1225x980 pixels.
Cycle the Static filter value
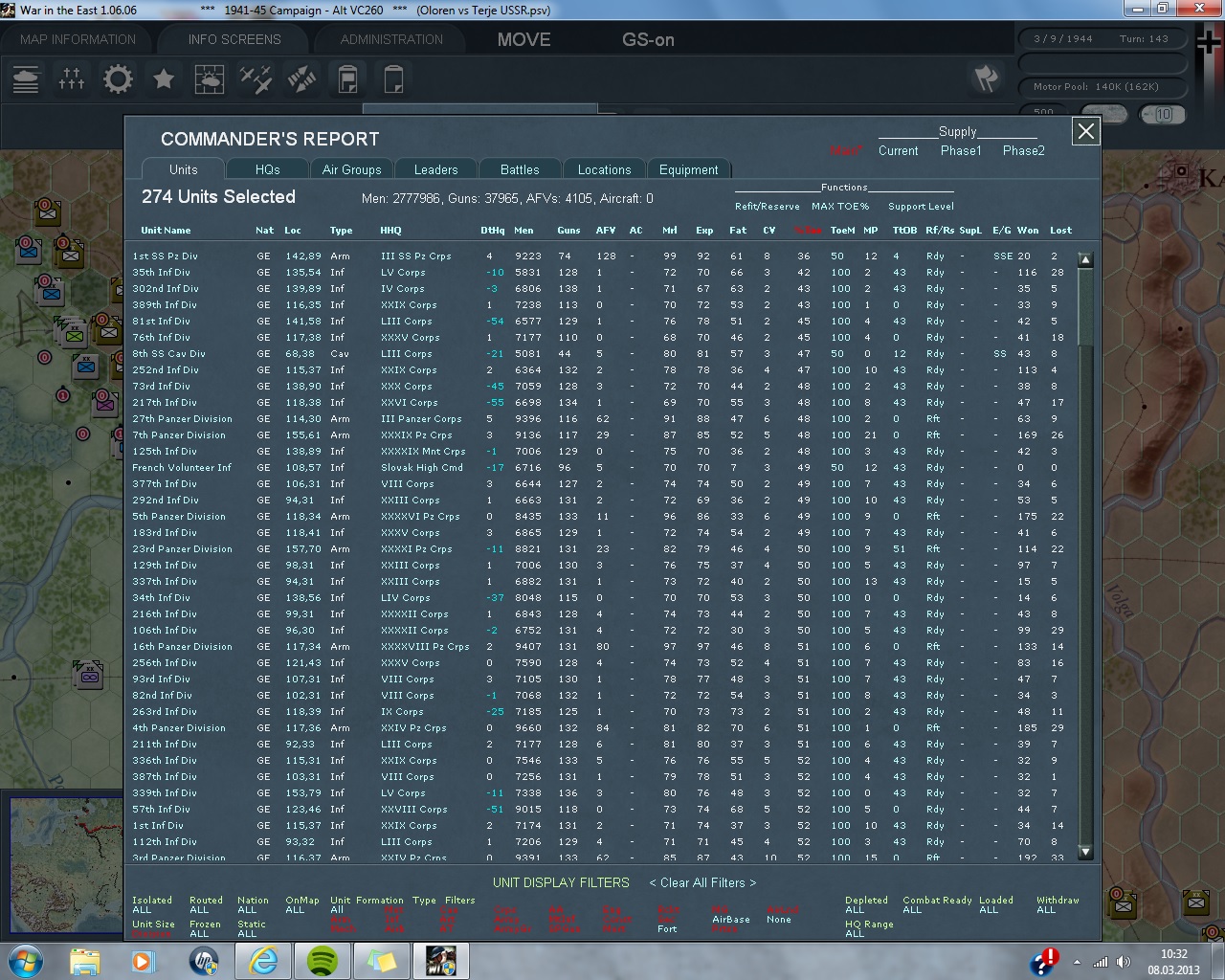point(247,934)
